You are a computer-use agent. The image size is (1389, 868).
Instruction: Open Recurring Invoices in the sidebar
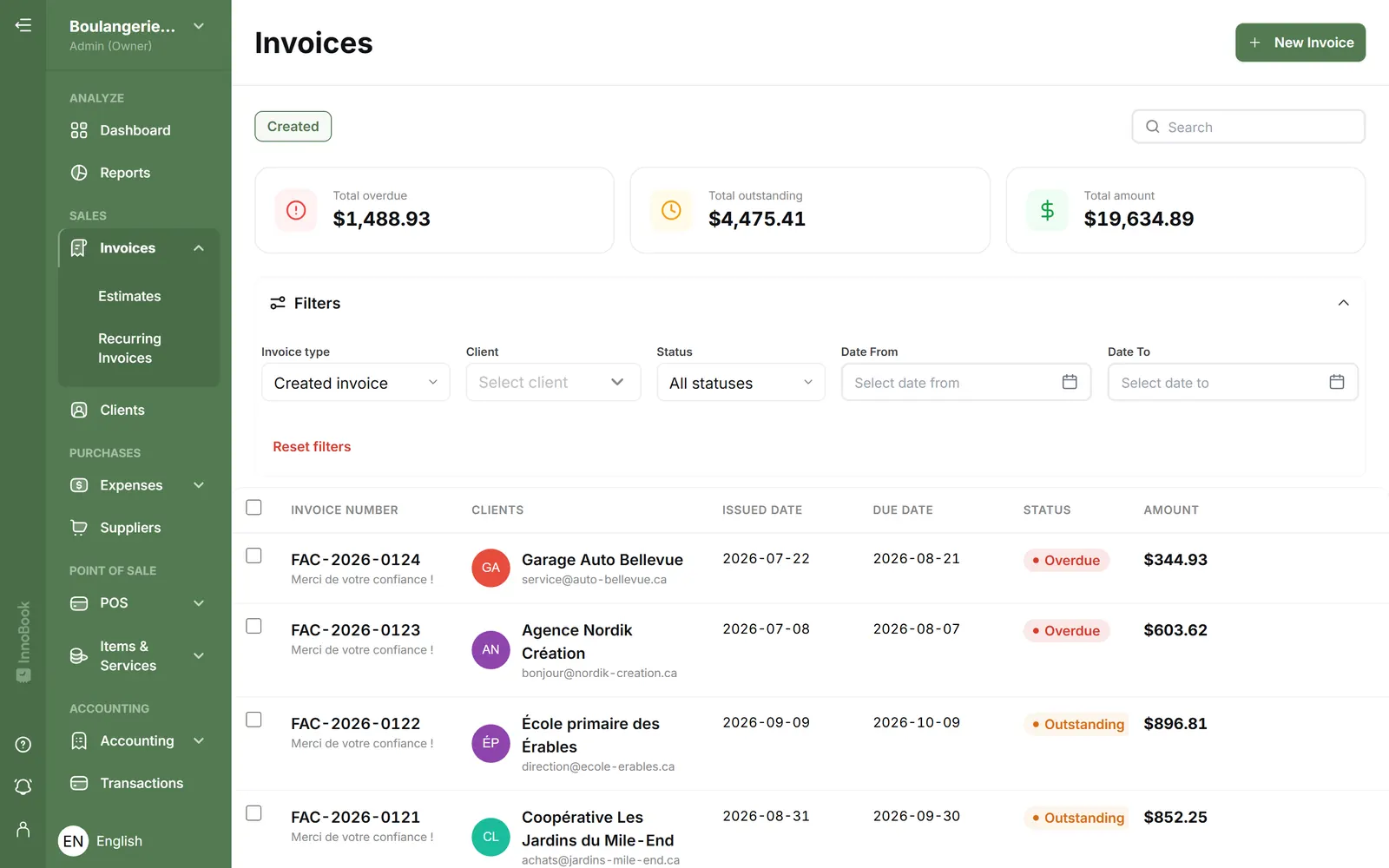click(x=129, y=348)
